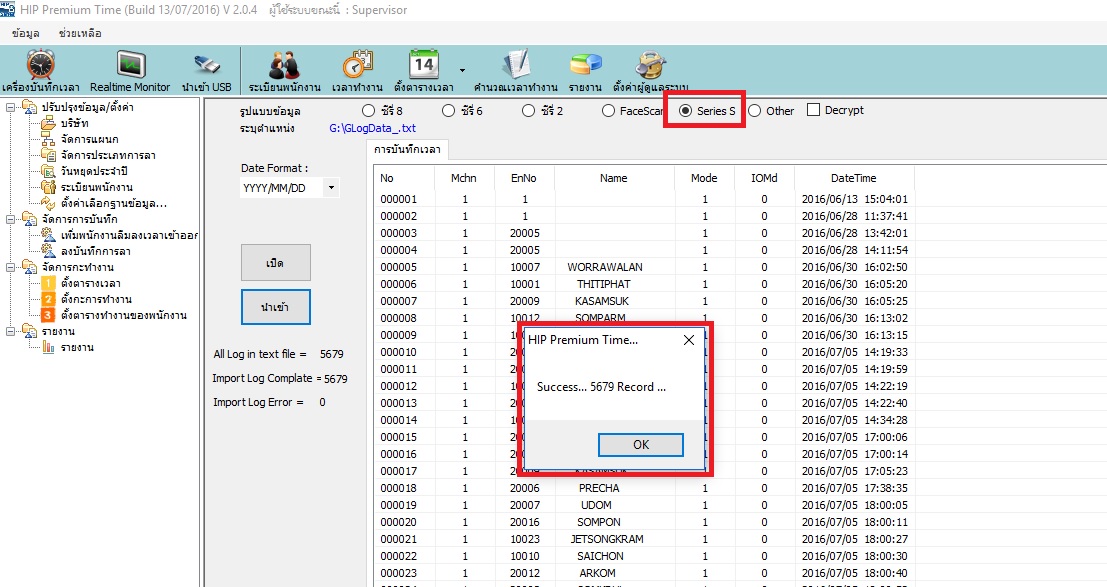Click the USB import toolbar icon
This screenshot has height=587, width=1107.
[206, 71]
